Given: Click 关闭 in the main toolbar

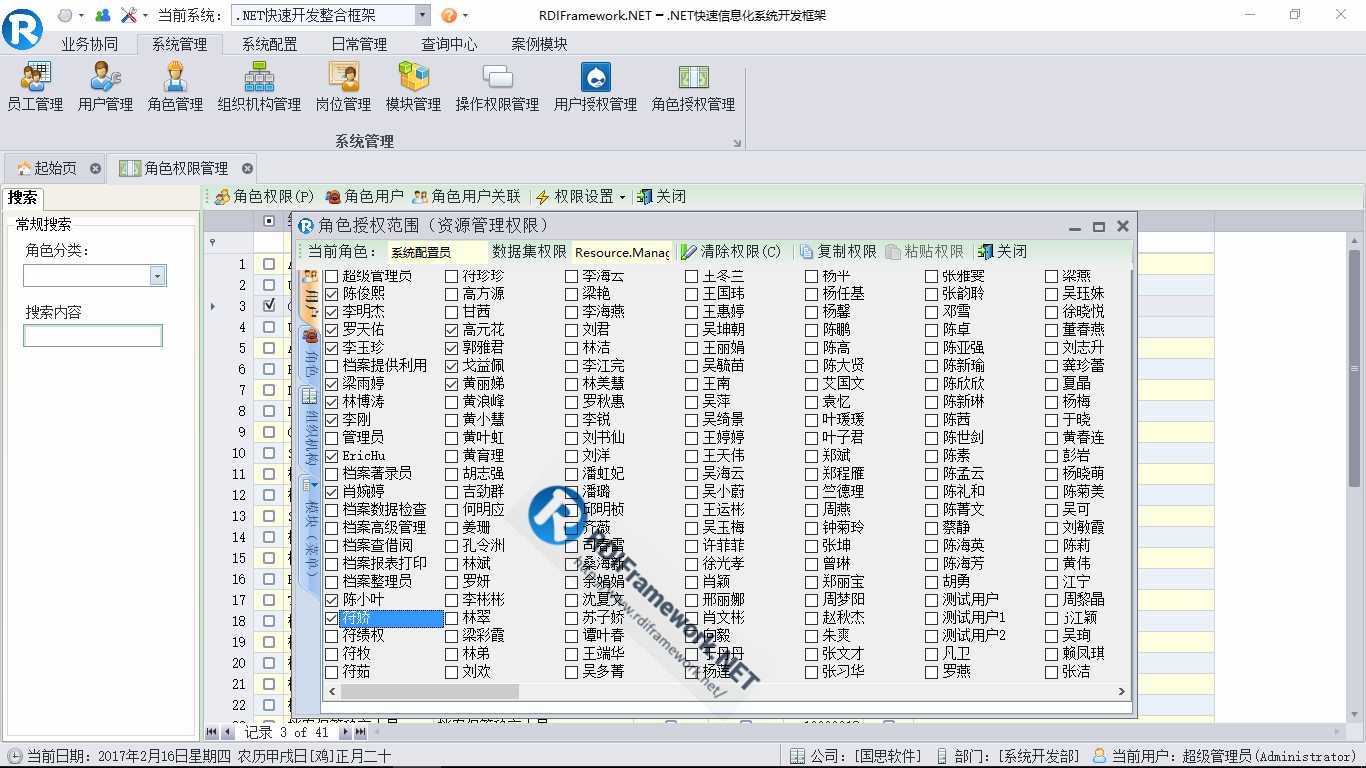Looking at the screenshot, I should 661,197.
